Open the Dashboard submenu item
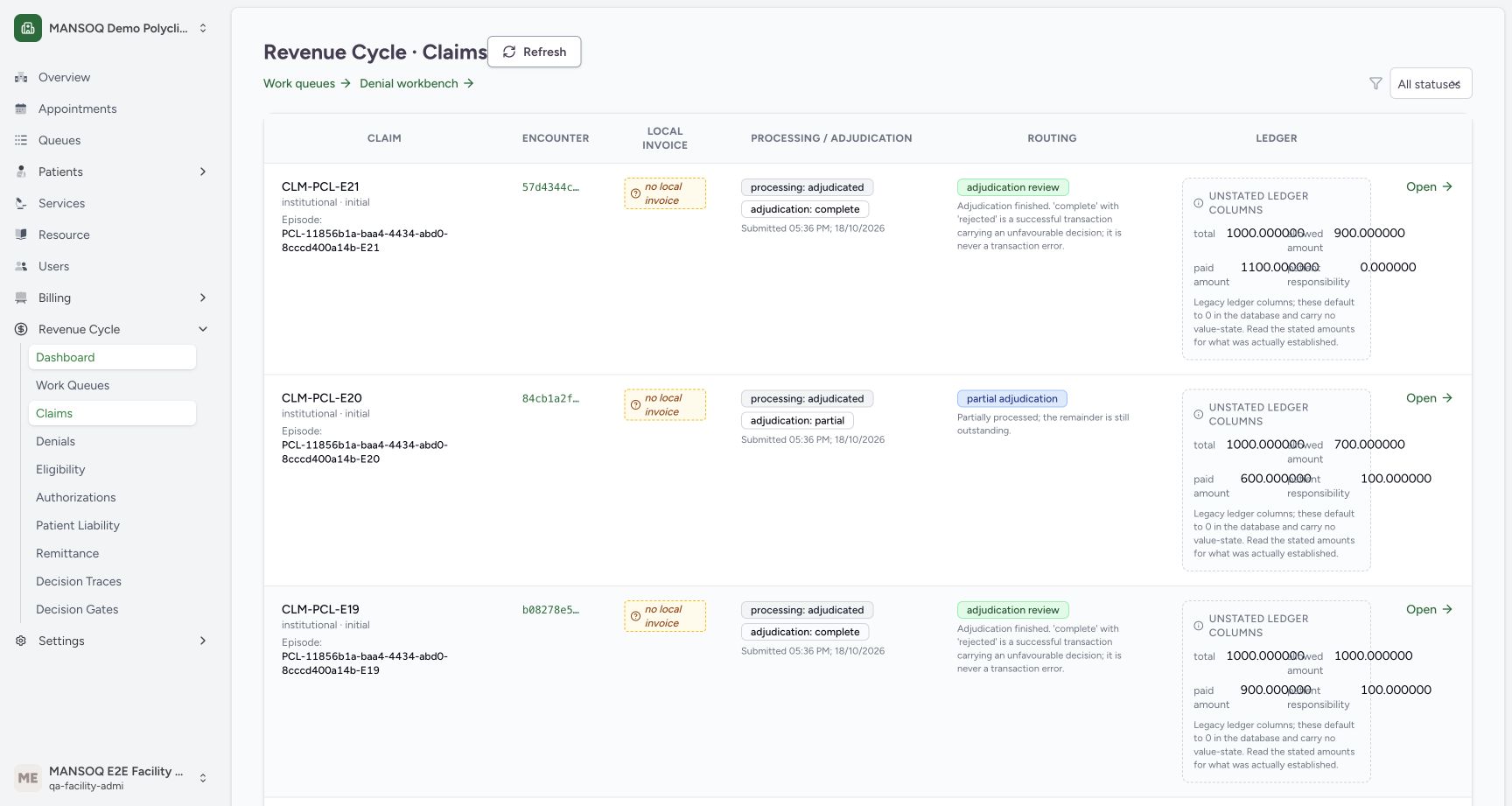 [112, 358]
